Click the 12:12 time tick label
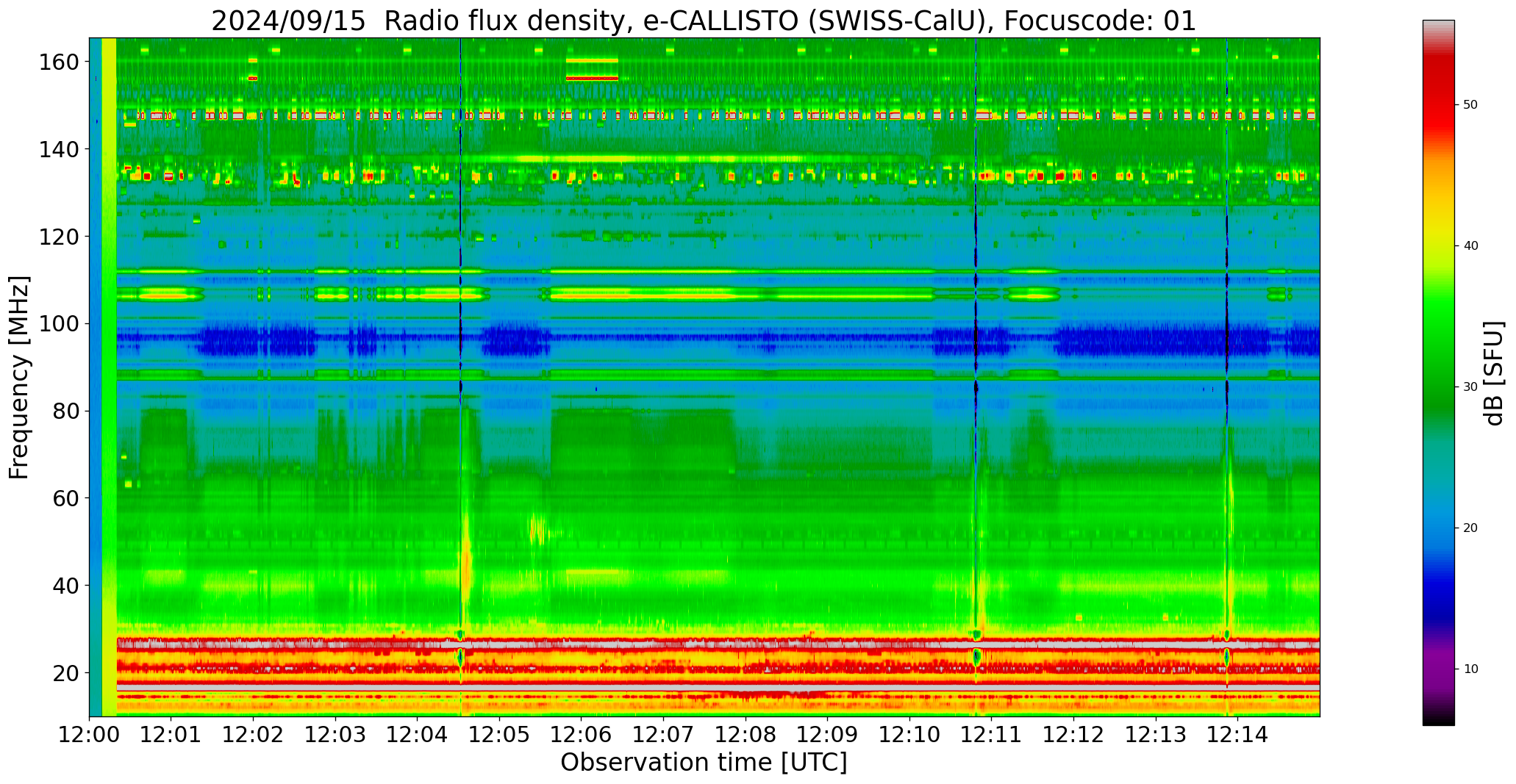The image size is (1516, 784). coord(1073,735)
